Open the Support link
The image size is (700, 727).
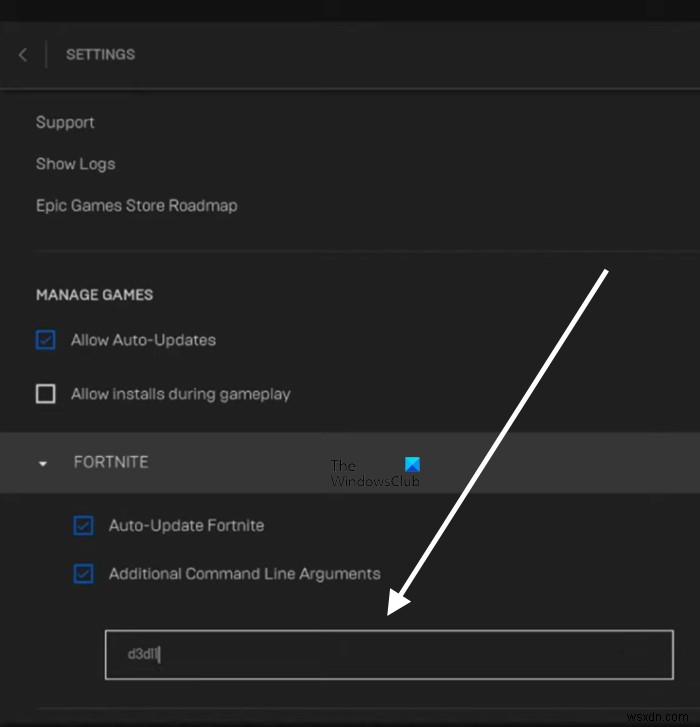click(x=65, y=122)
